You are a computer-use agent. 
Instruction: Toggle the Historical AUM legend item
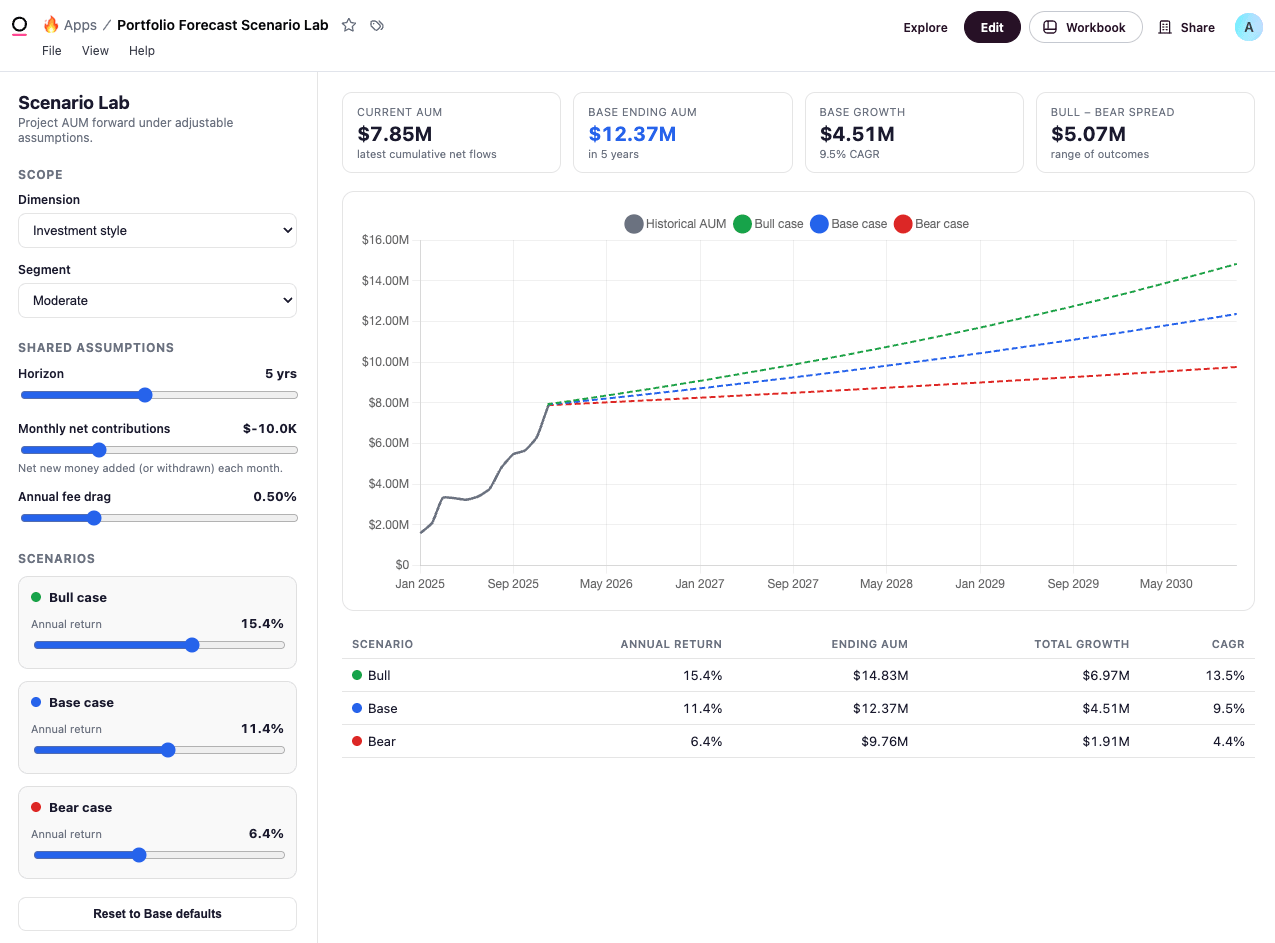[675, 224]
